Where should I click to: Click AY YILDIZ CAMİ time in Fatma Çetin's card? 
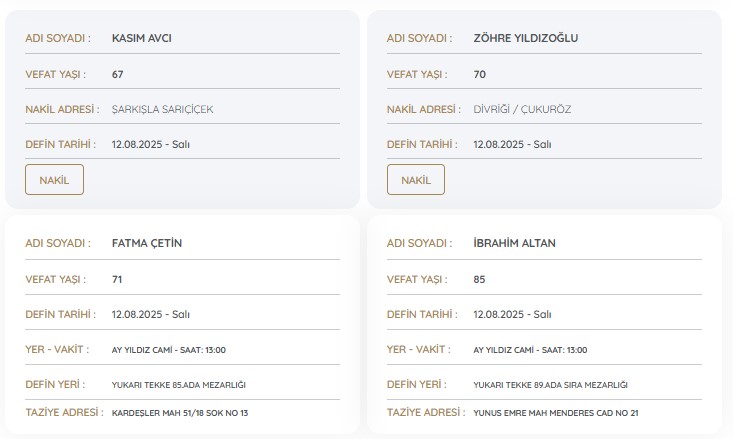click(169, 350)
